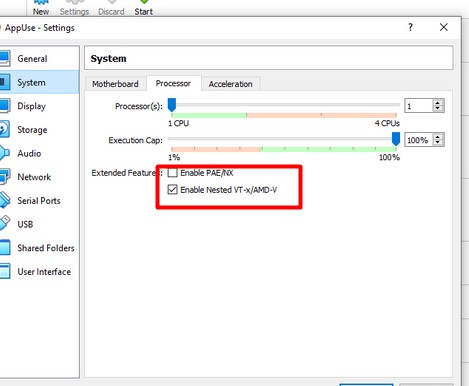Open the Display settings category
This screenshot has height=386, width=469.
pyautogui.click(x=39, y=106)
